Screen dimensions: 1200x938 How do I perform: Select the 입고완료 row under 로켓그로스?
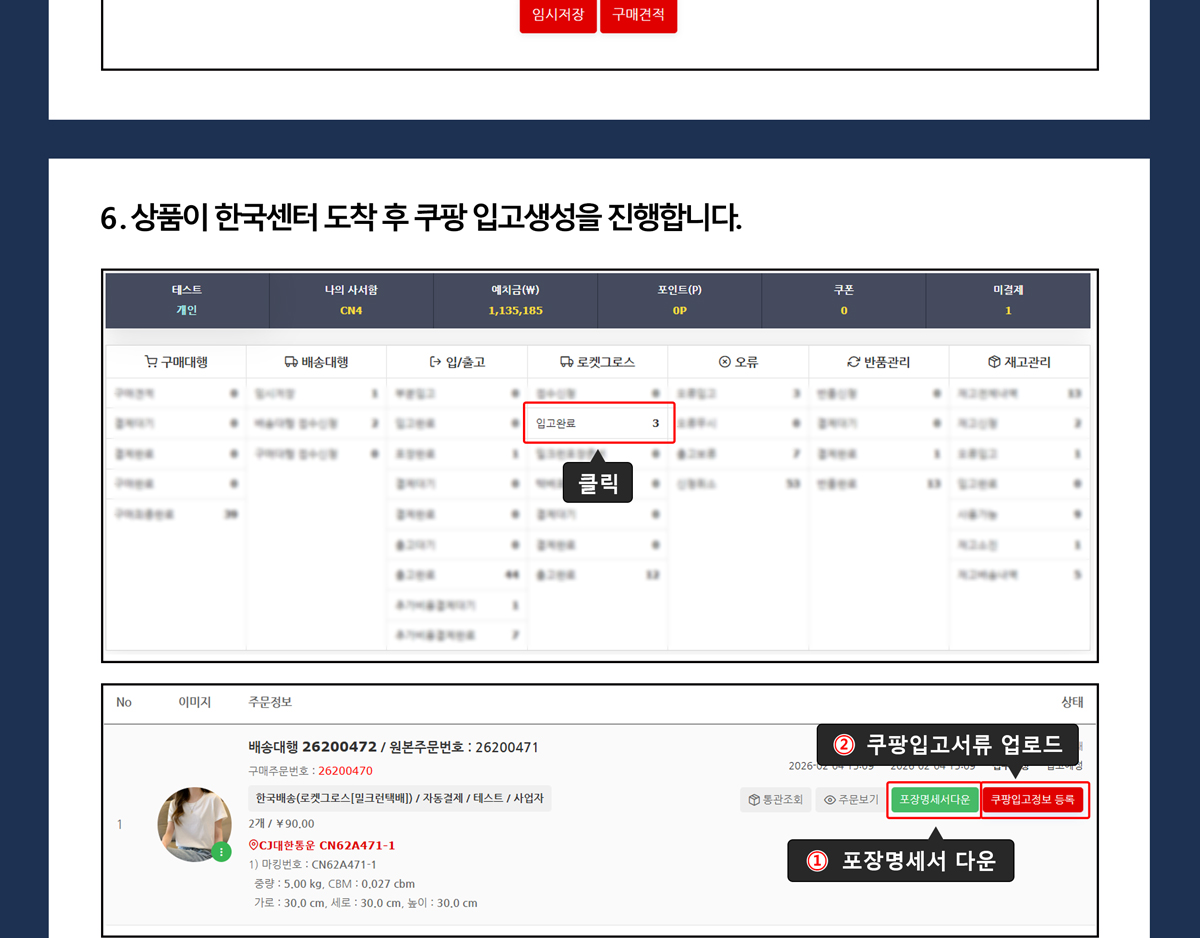(598, 423)
